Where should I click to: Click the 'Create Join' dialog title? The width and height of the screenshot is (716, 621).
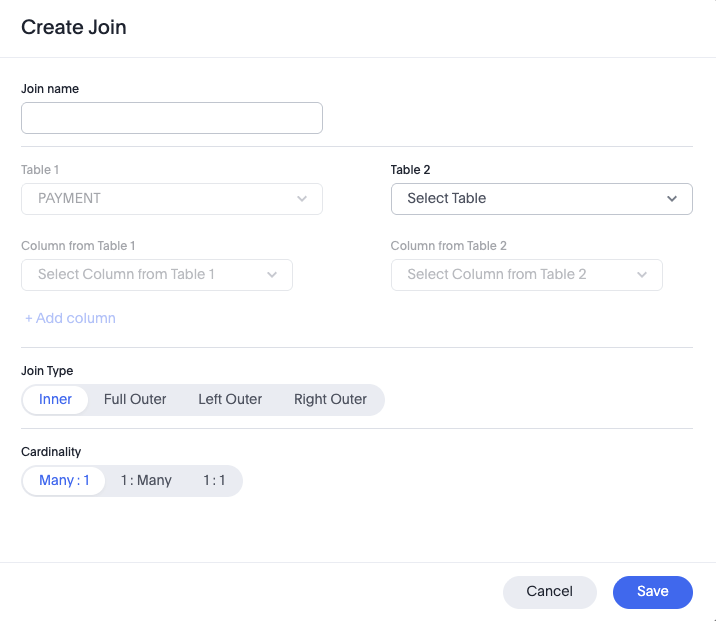[x=74, y=27]
